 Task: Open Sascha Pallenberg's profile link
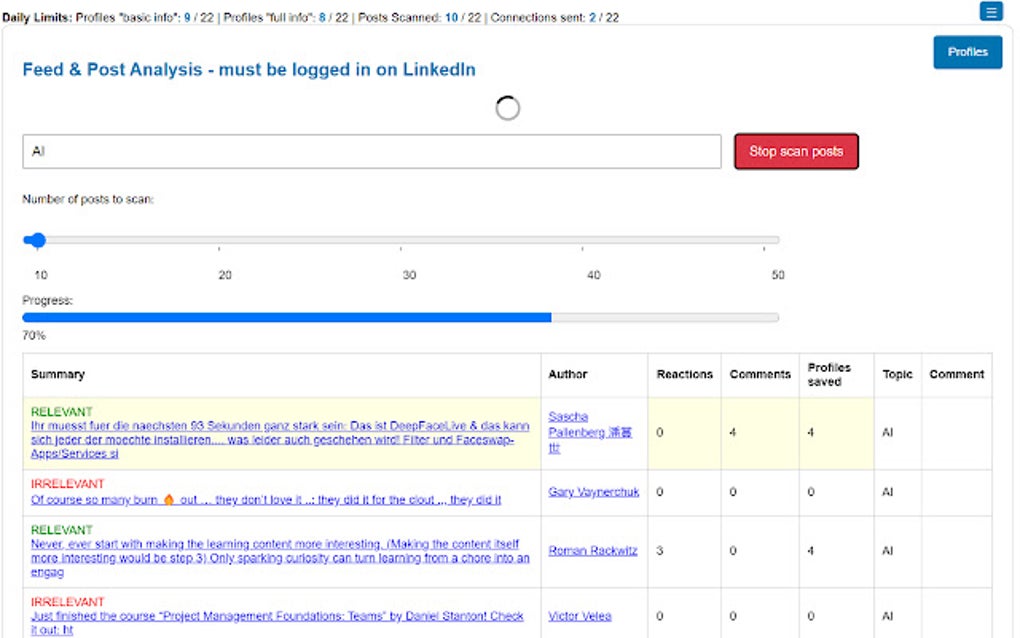pyautogui.click(x=584, y=431)
